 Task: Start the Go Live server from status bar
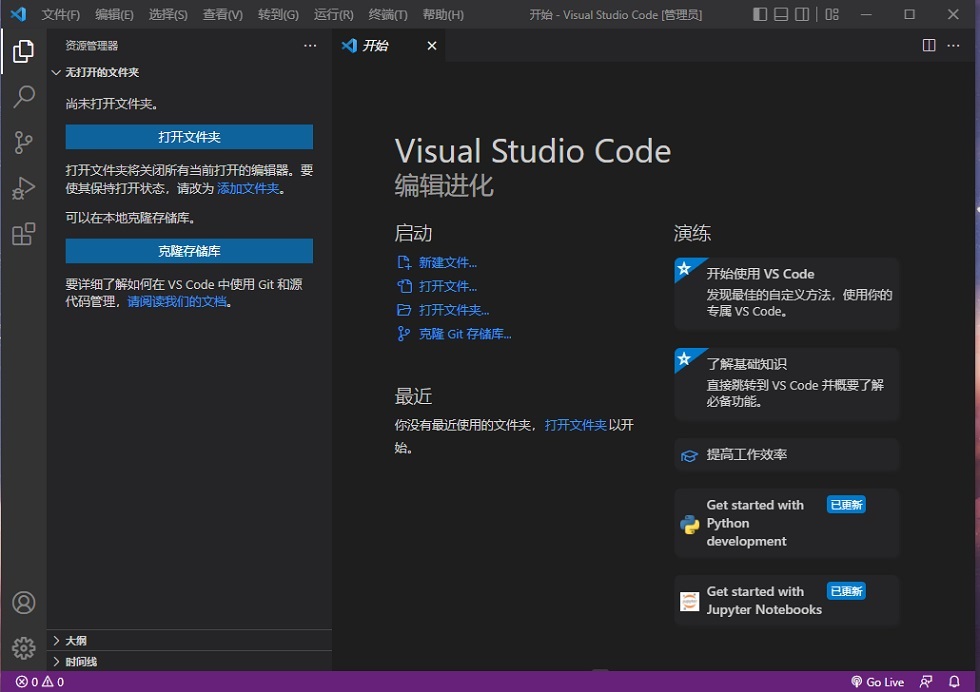(x=878, y=682)
